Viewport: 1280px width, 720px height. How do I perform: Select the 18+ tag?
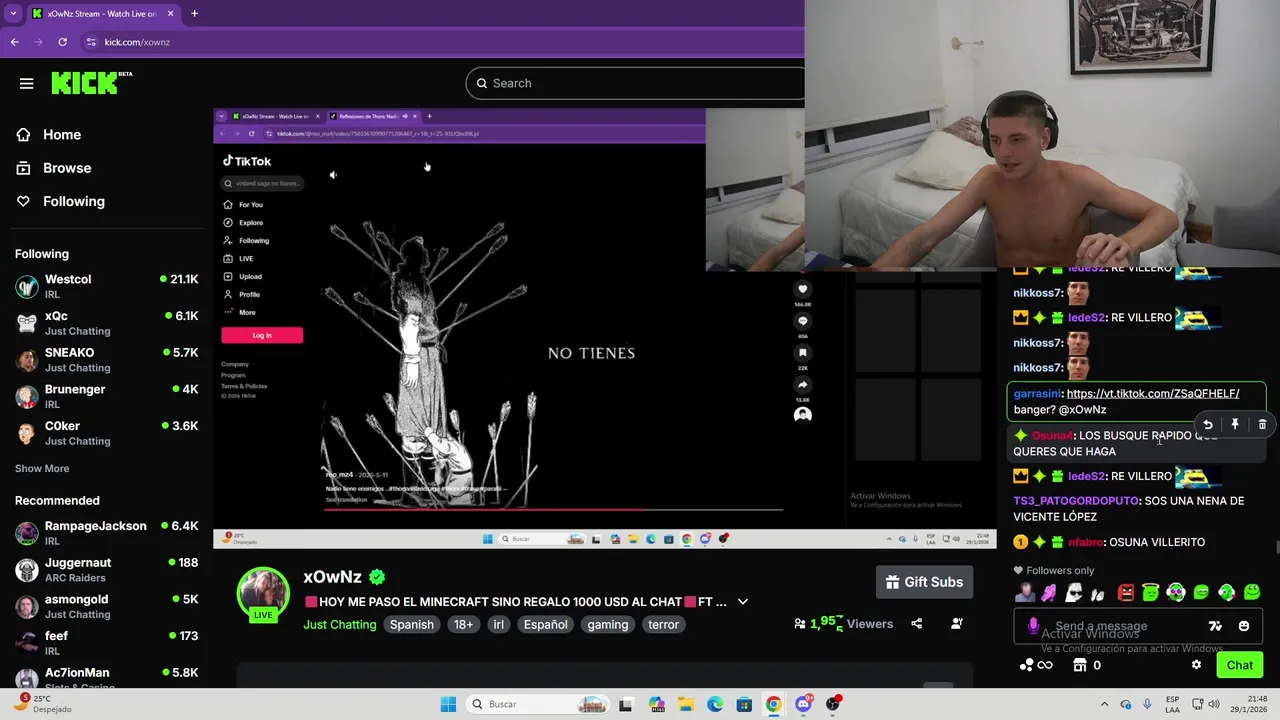click(464, 625)
